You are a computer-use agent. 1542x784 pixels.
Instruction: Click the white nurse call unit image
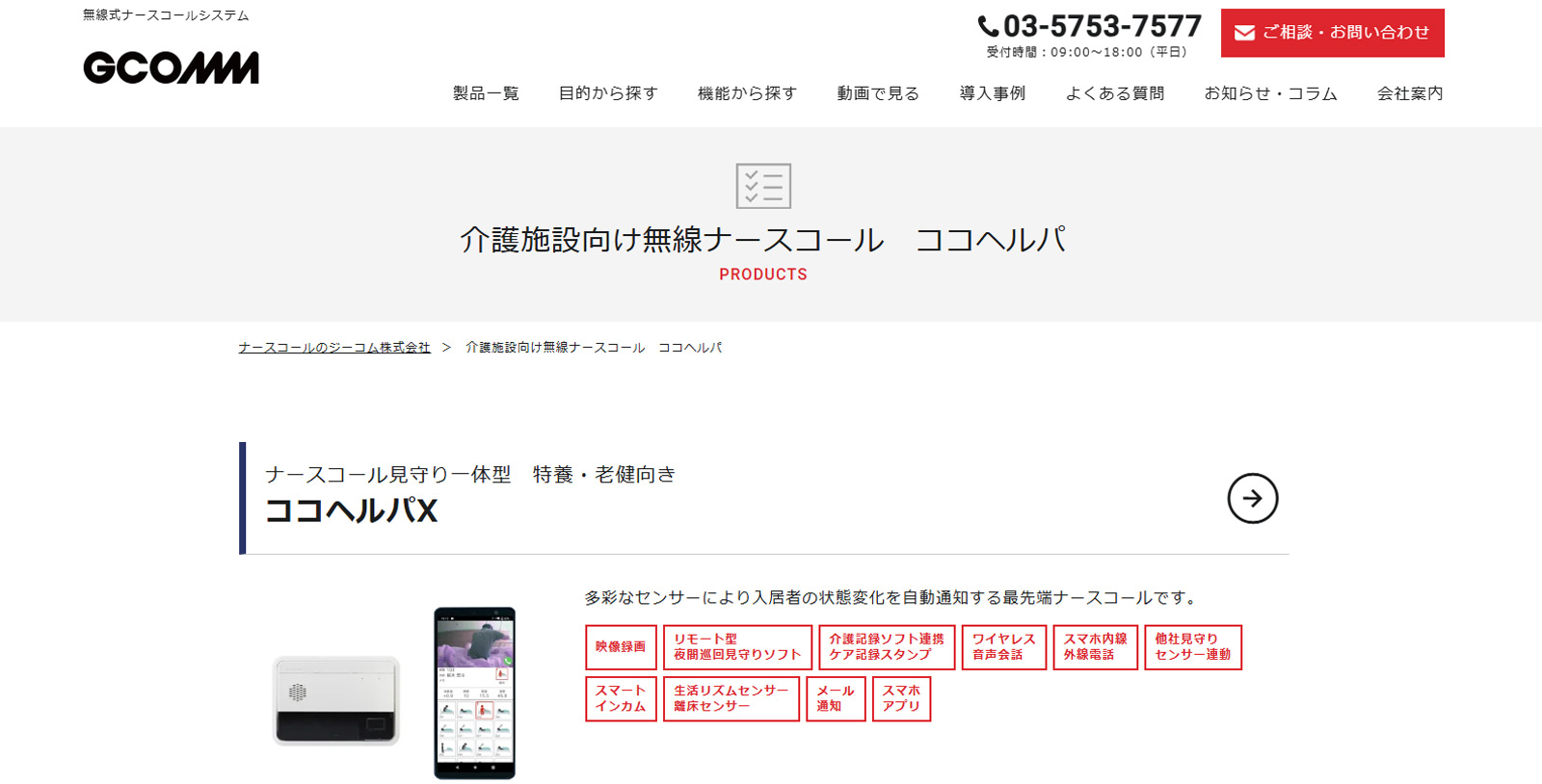[x=336, y=700]
